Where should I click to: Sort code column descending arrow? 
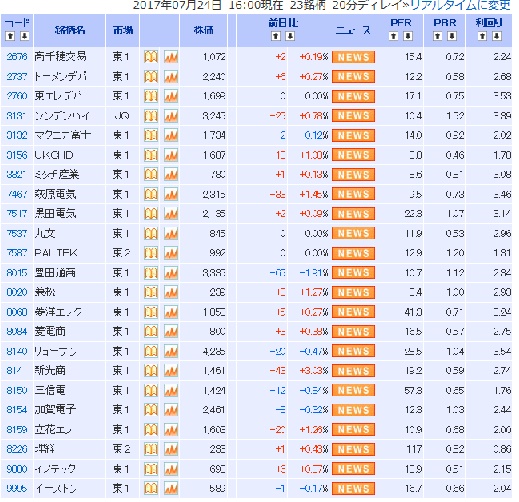[x=25, y=36]
